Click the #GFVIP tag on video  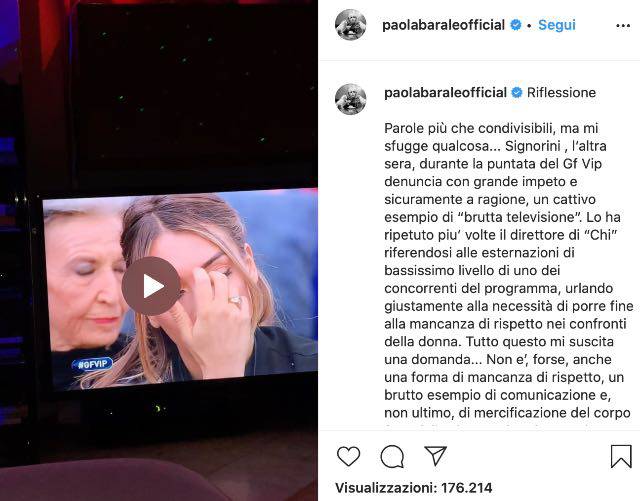click(x=92, y=364)
